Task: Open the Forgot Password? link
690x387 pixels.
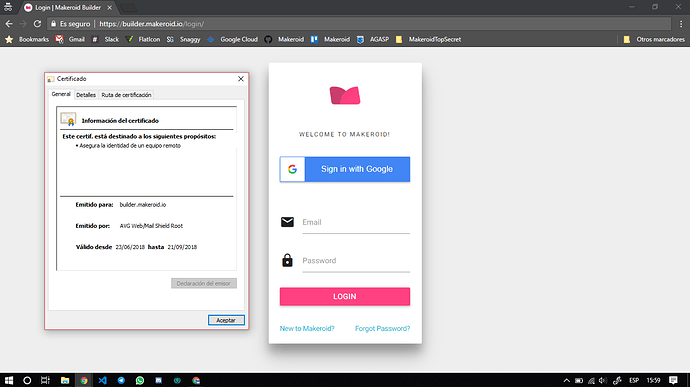Action: [382, 328]
